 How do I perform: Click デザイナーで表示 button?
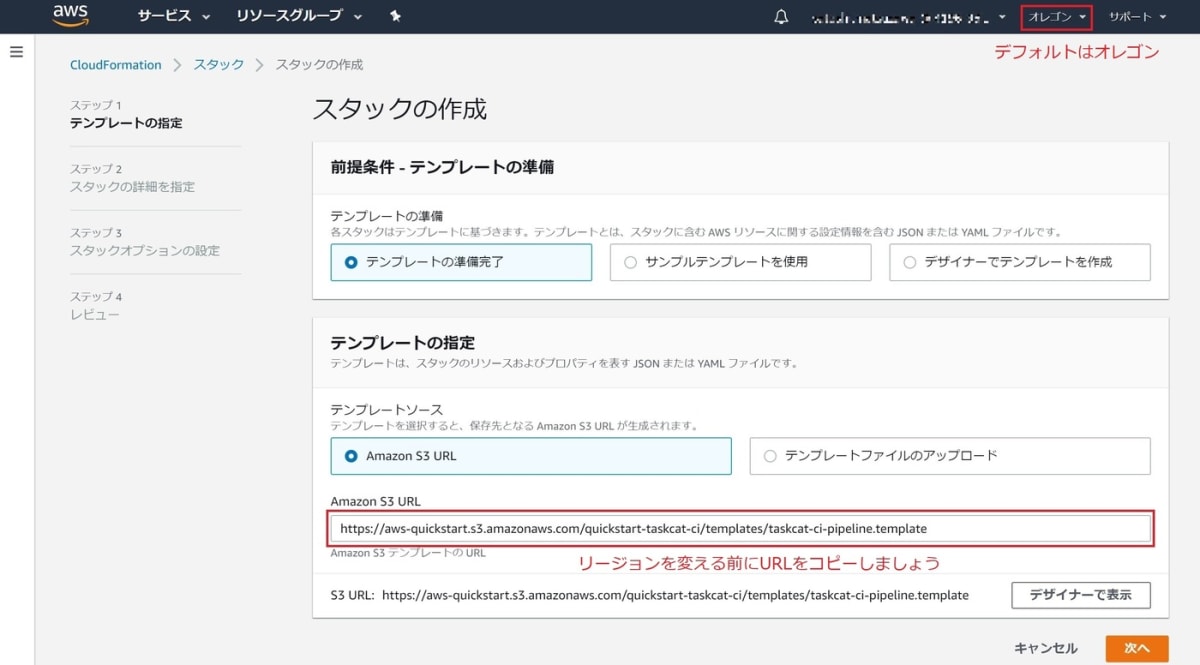click(x=1081, y=595)
